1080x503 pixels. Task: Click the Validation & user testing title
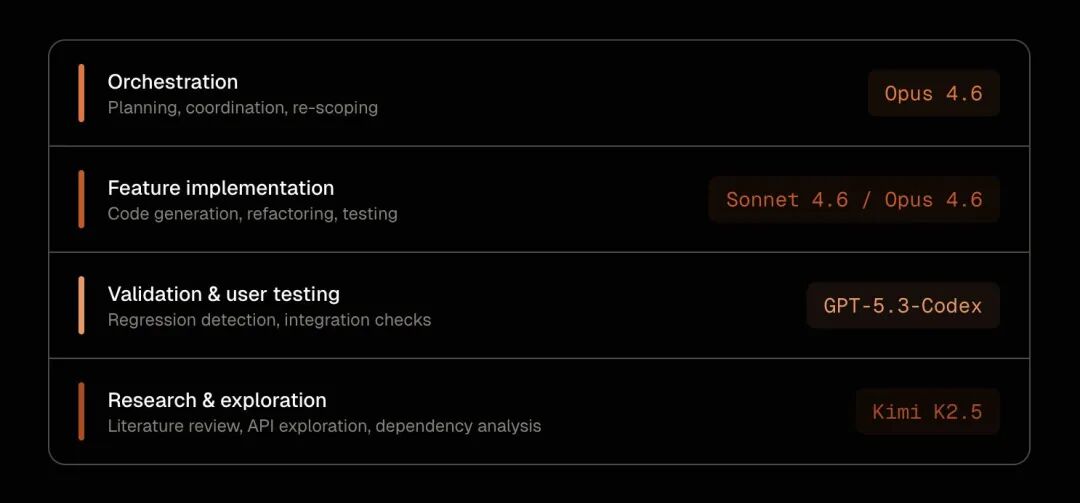223,294
